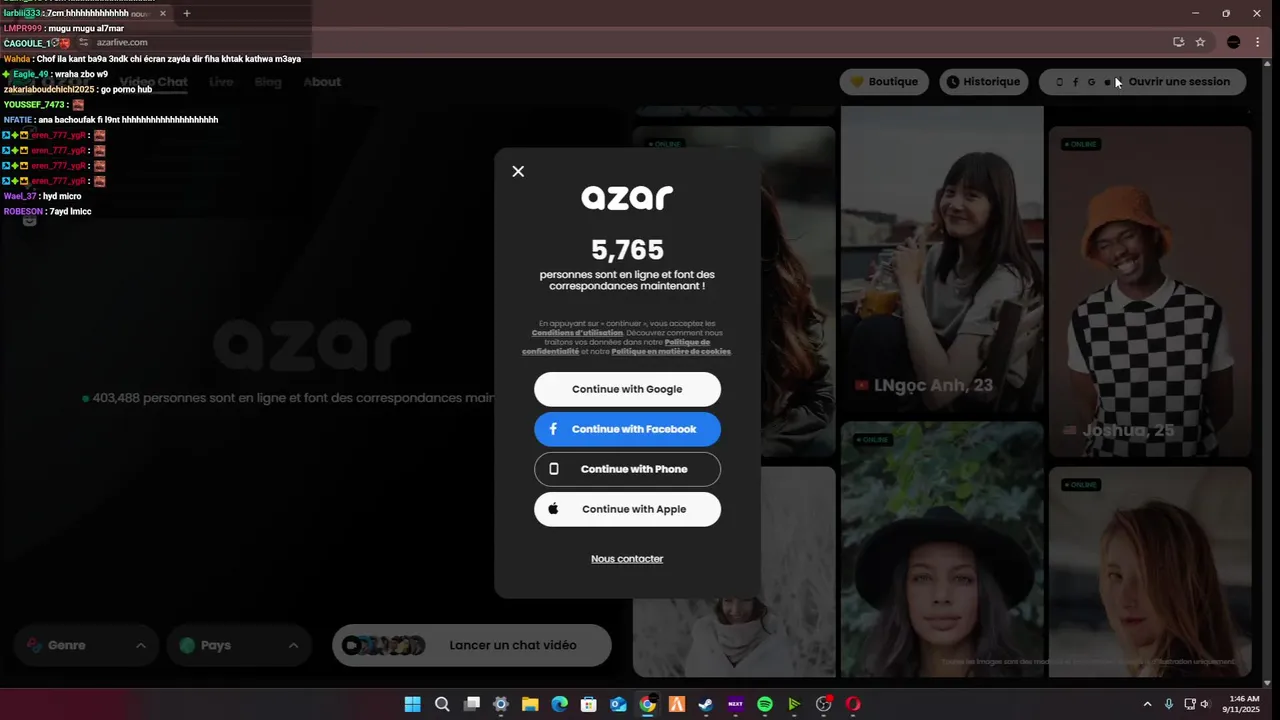This screenshot has height=720, width=1280.
Task: Open the Windows Start menu
Action: 412,704
